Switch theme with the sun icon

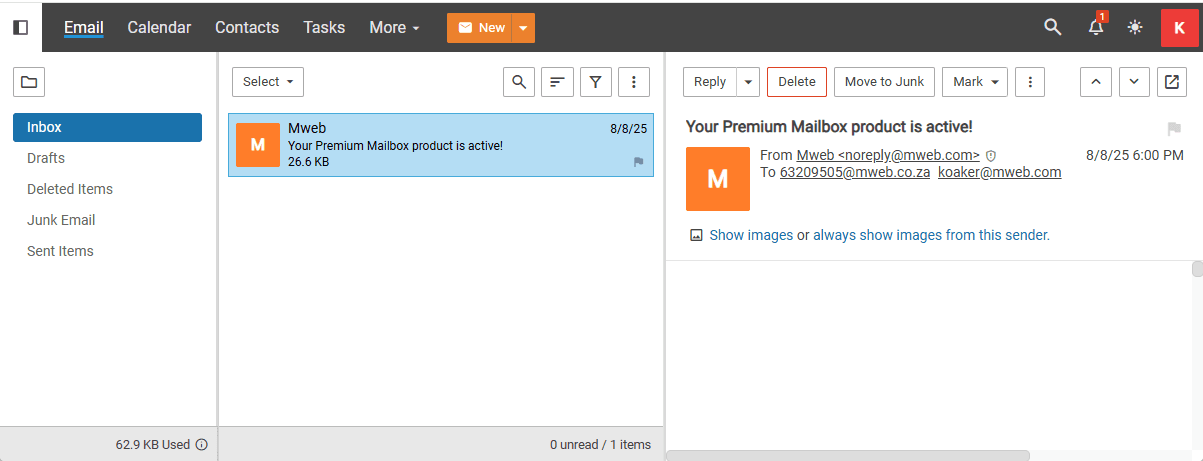[1135, 27]
